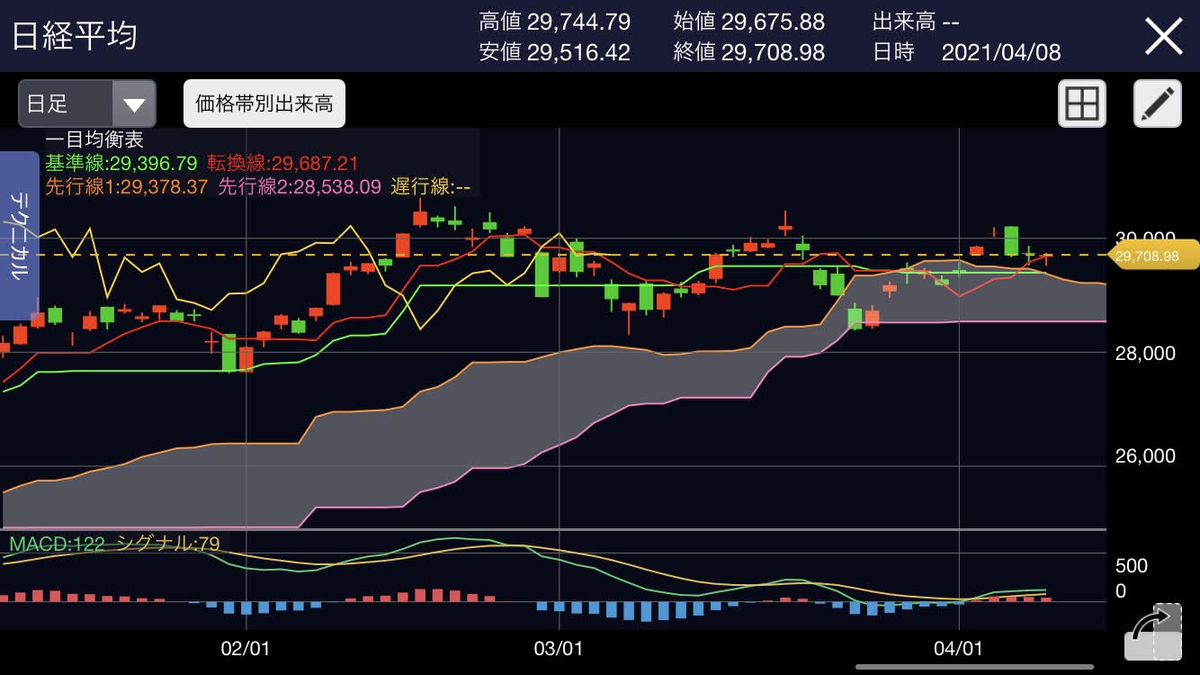Click the 500 MACD axis label
Viewport: 1200px width, 675px height.
[x=1131, y=566]
